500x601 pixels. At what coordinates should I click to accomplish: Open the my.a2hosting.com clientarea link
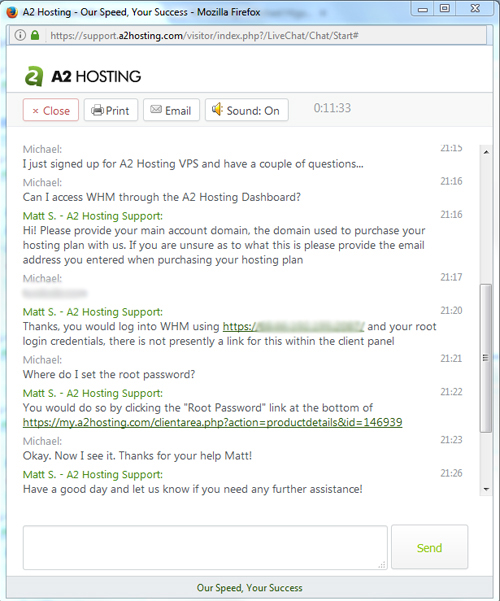tap(212, 422)
